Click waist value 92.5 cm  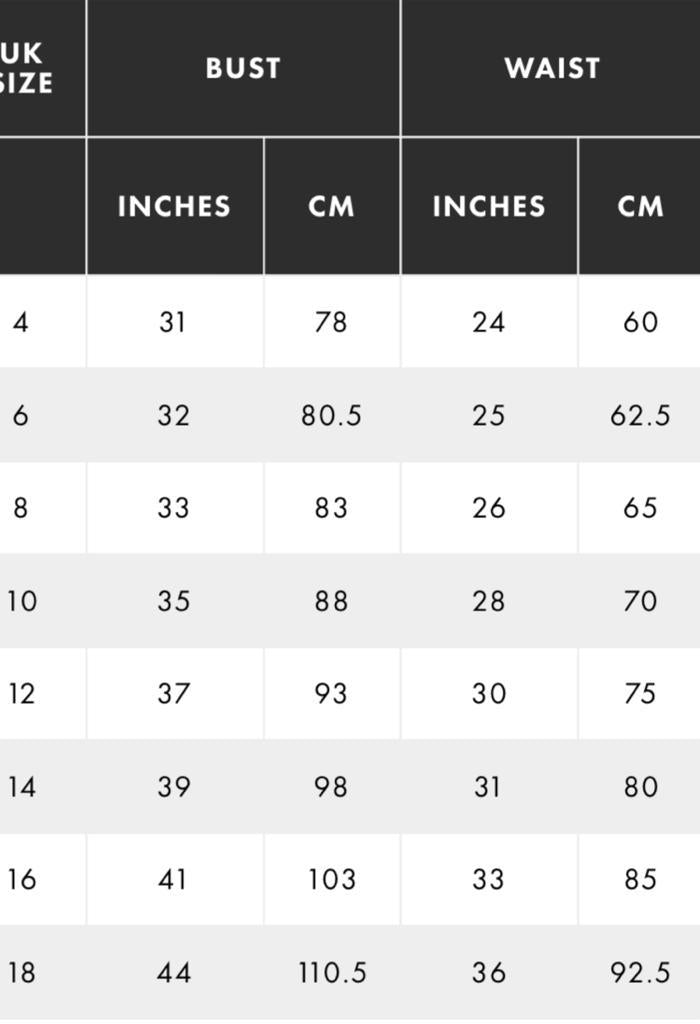coord(640,972)
